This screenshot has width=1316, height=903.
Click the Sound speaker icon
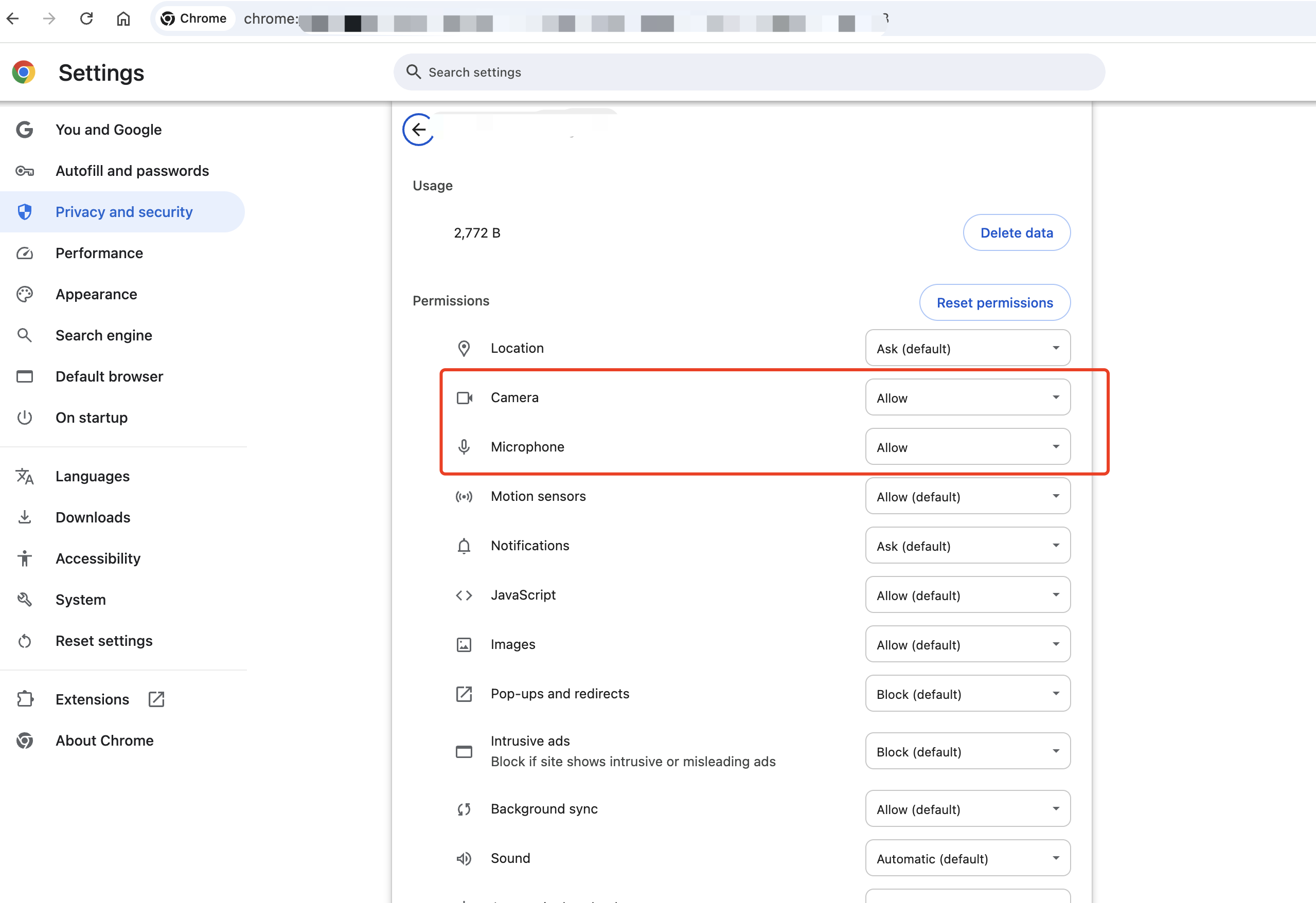[x=464, y=858]
